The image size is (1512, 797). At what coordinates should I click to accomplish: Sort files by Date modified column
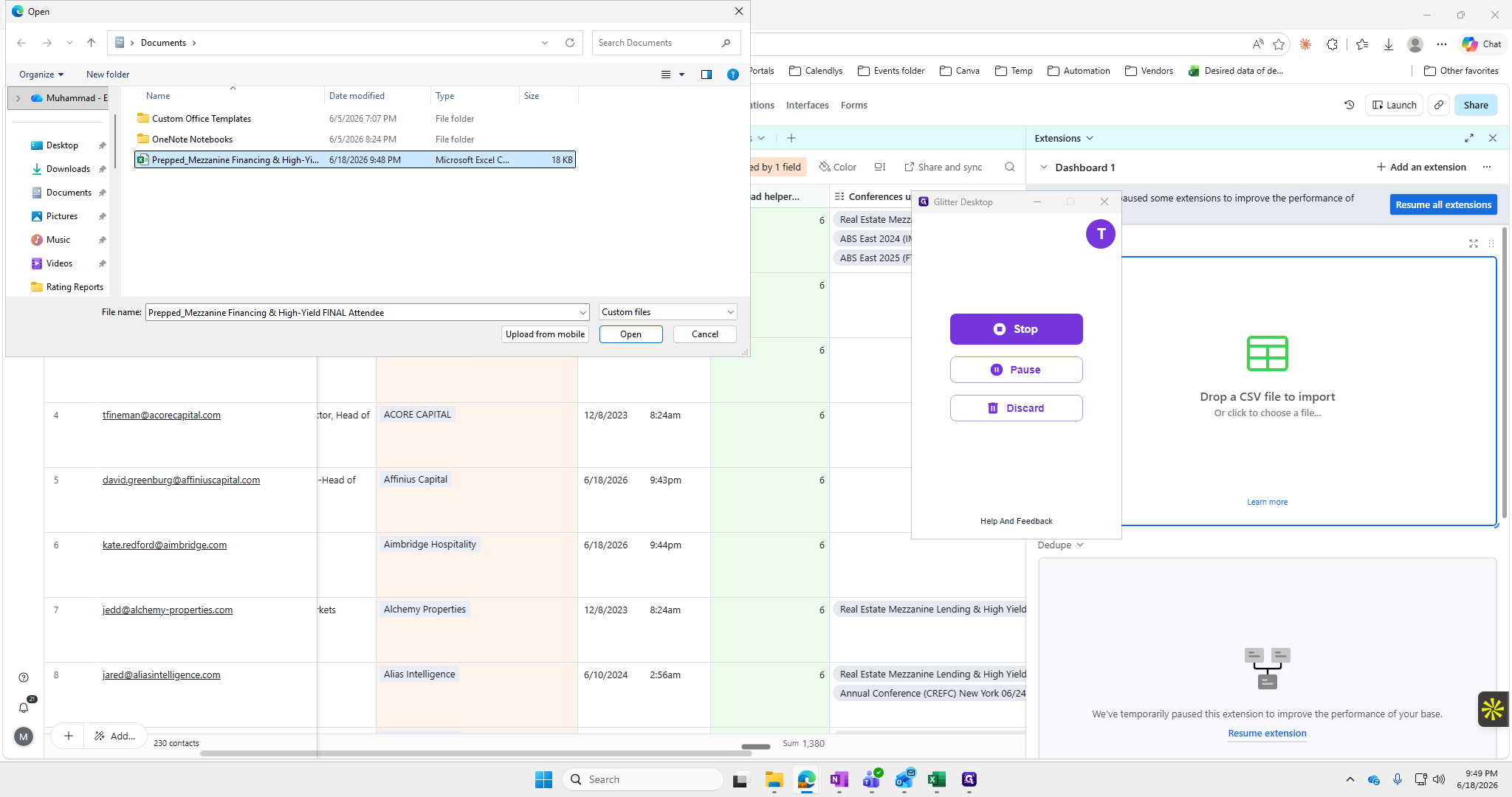(357, 96)
